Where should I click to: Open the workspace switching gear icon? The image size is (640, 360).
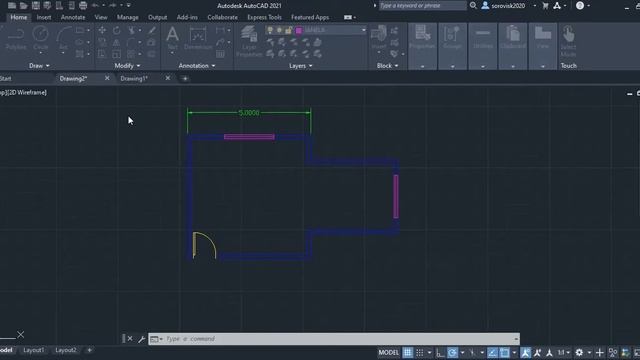[579, 352]
